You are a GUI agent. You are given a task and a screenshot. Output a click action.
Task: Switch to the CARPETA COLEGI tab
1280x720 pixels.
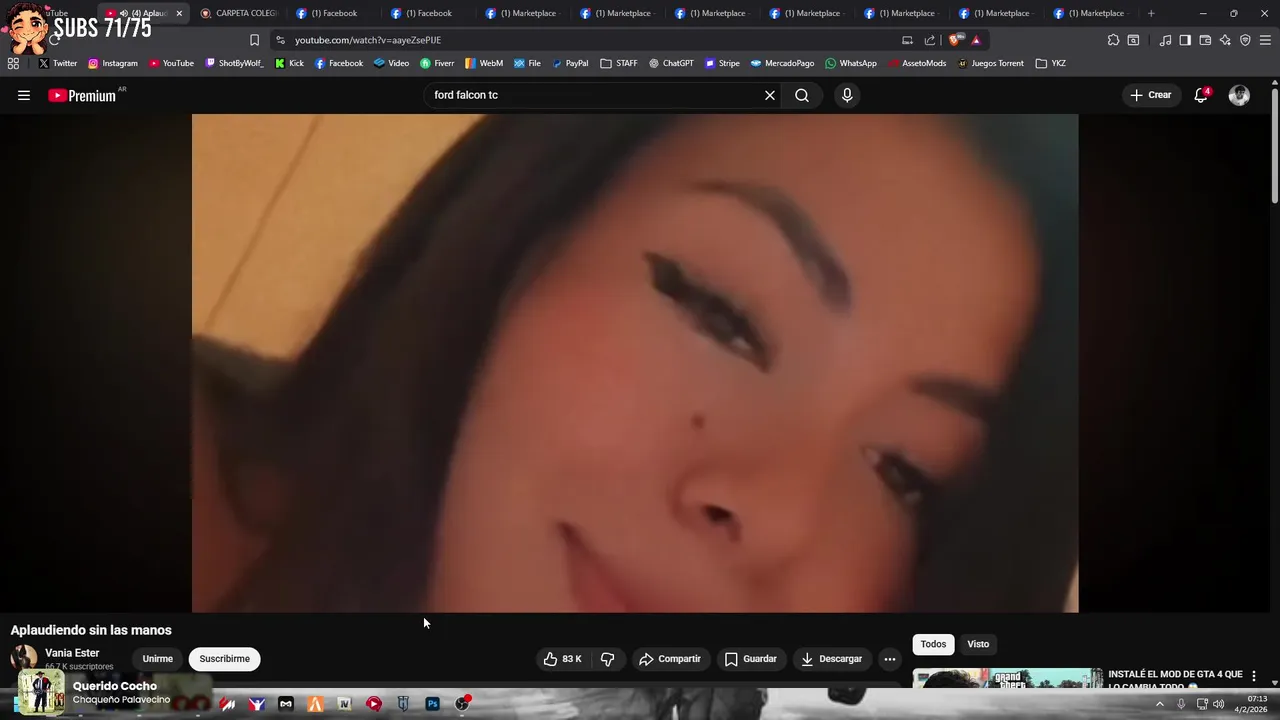pyautogui.click(x=238, y=13)
